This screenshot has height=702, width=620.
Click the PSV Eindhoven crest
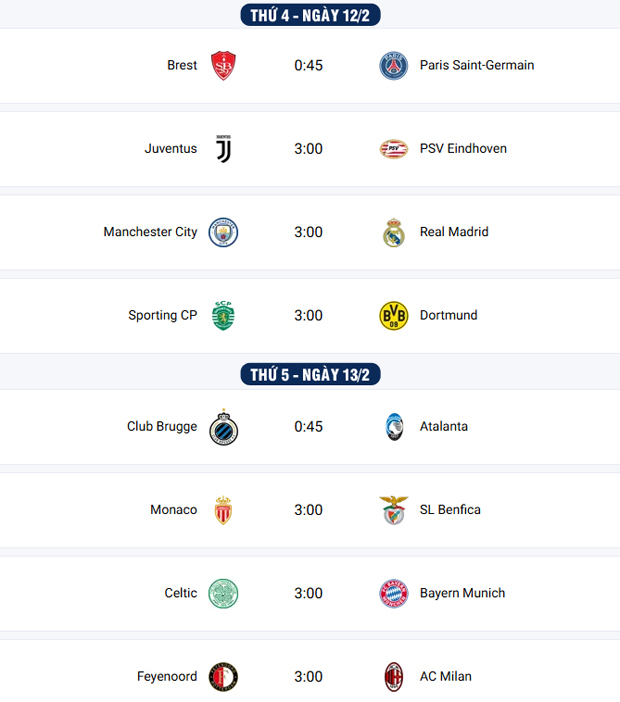394,149
